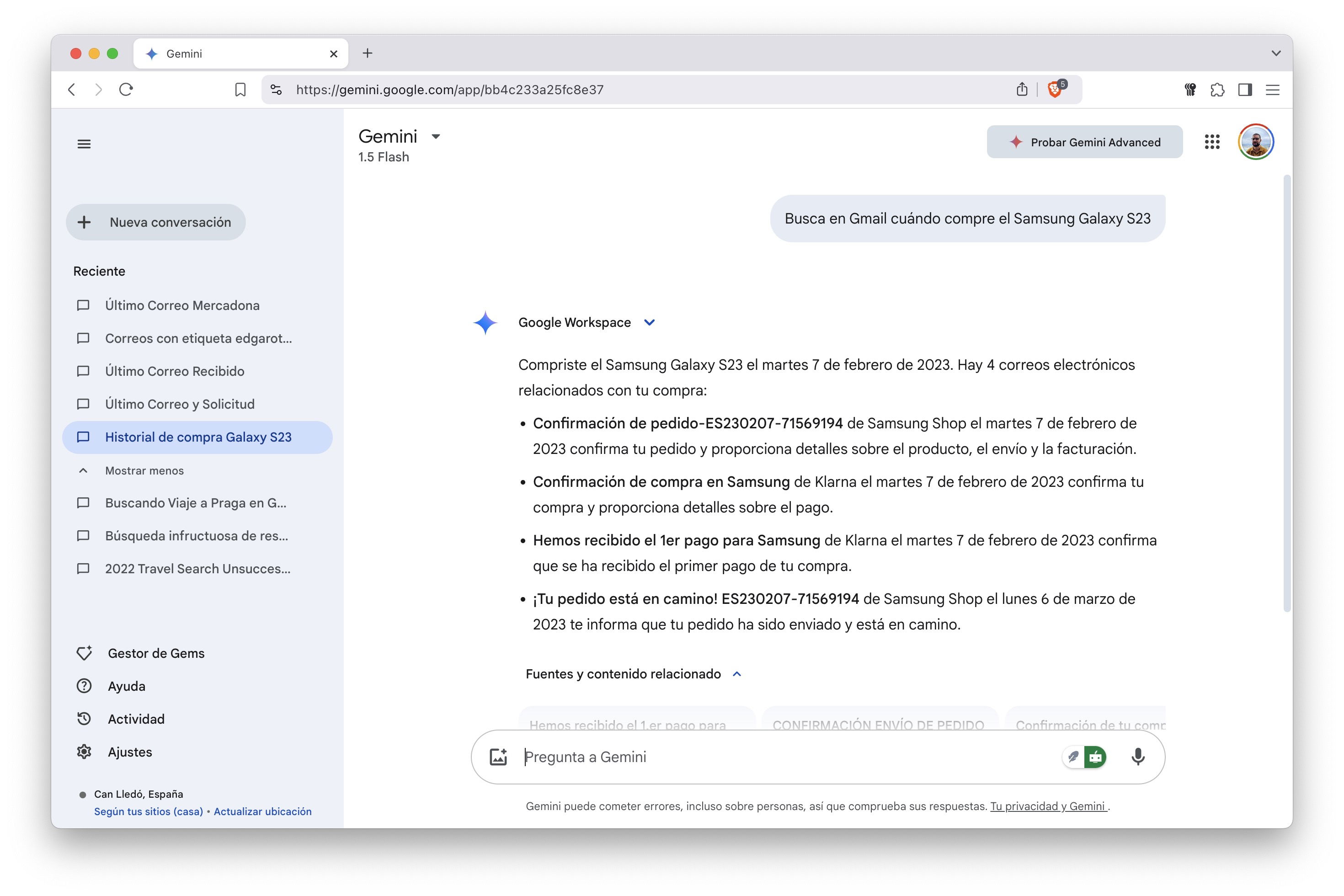Bookmark this page with the bookmark icon
Image resolution: width=1344 pixels, height=896 pixels.
point(240,90)
